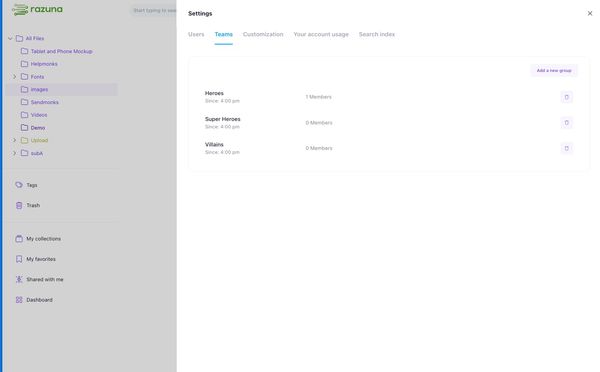Select the All Files label

35,38
